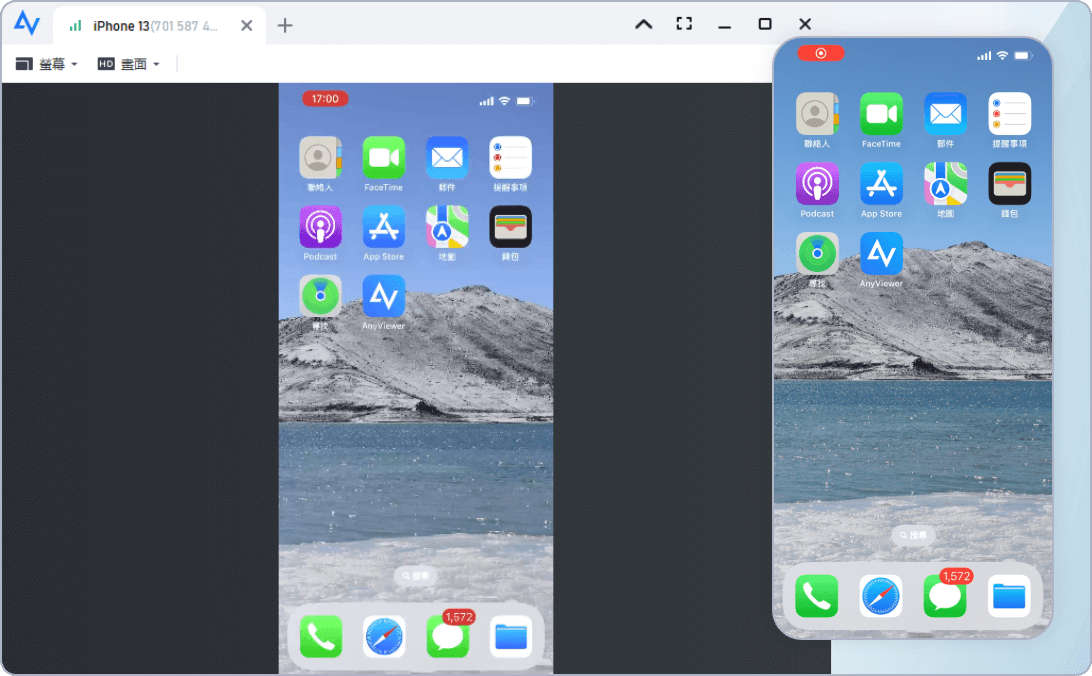The height and width of the screenshot is (676, 1092).
Task: Click the green signal-strength icon on the iPhone 13 tab
Action: pos(76,26)
